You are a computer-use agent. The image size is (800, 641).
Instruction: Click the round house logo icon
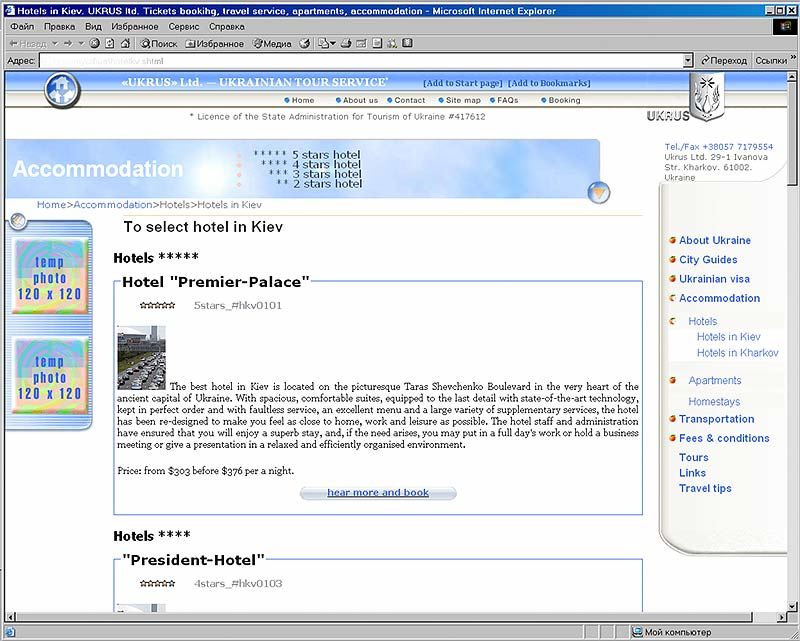pyautogui.click(x=62, y=91)
